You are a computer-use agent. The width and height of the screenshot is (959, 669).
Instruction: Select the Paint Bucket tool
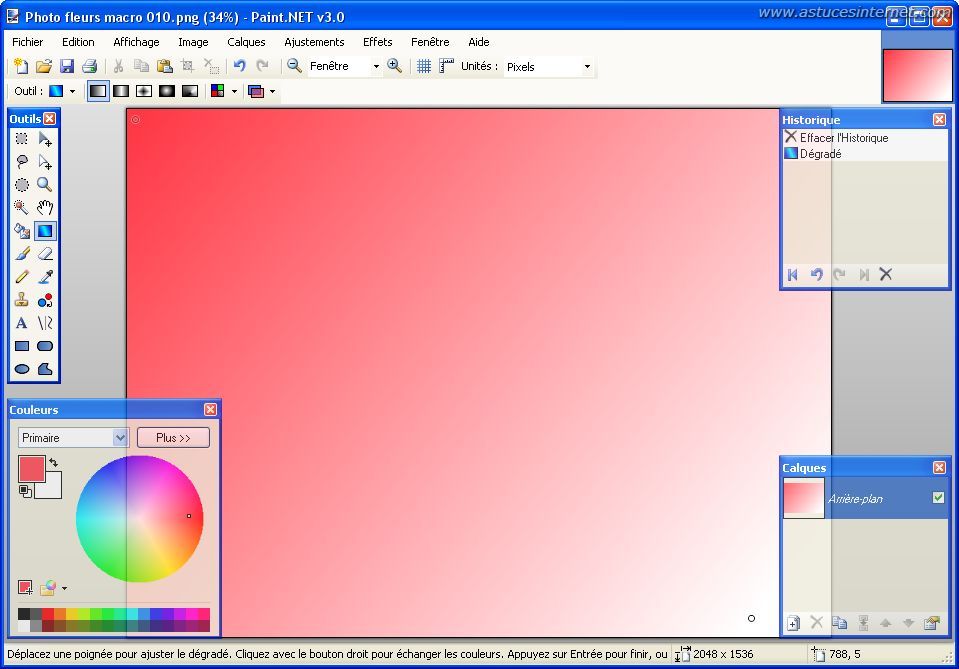point(21,231)
